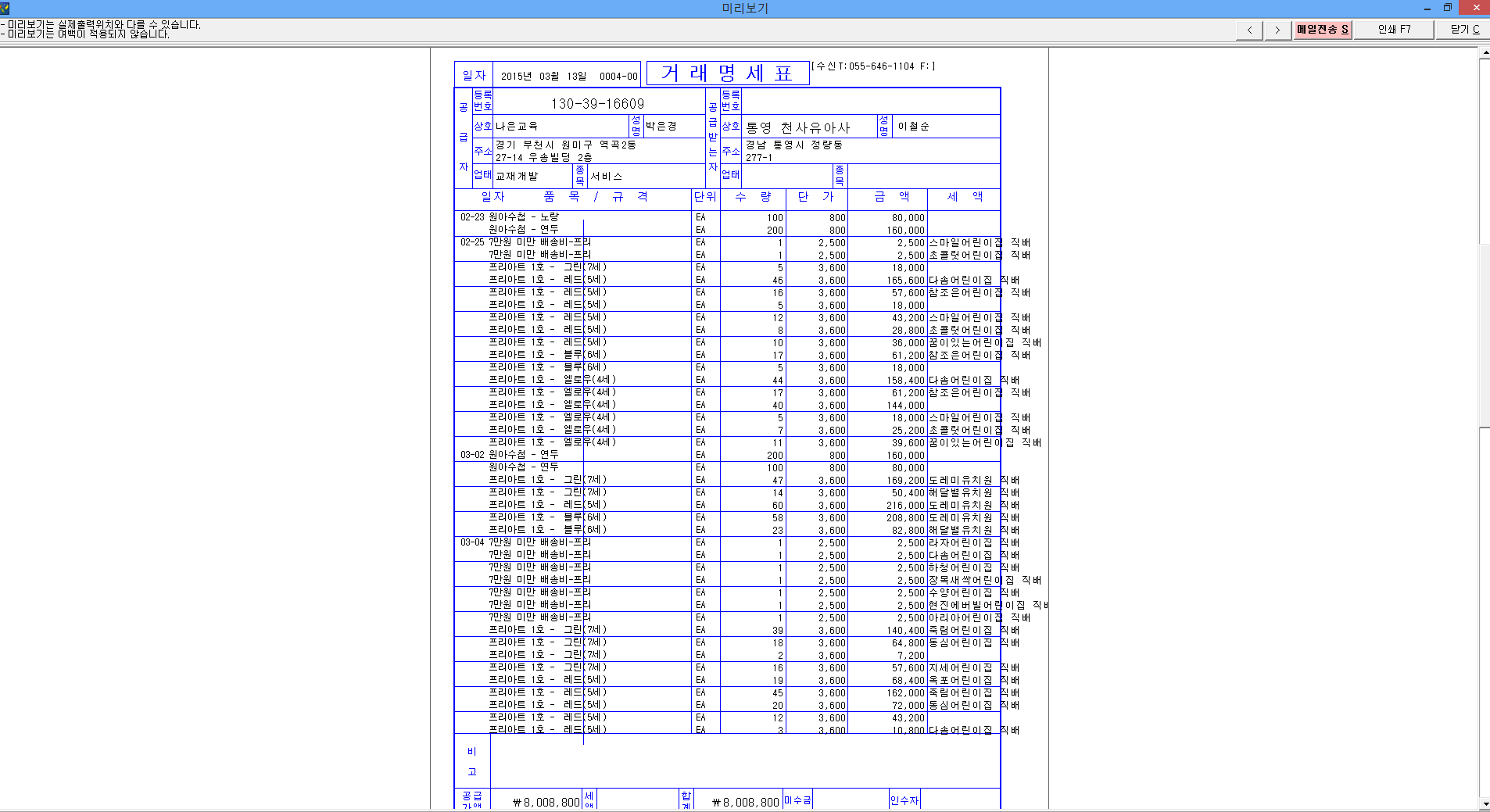Click the registration number 130-39-16609

[597, 104]
